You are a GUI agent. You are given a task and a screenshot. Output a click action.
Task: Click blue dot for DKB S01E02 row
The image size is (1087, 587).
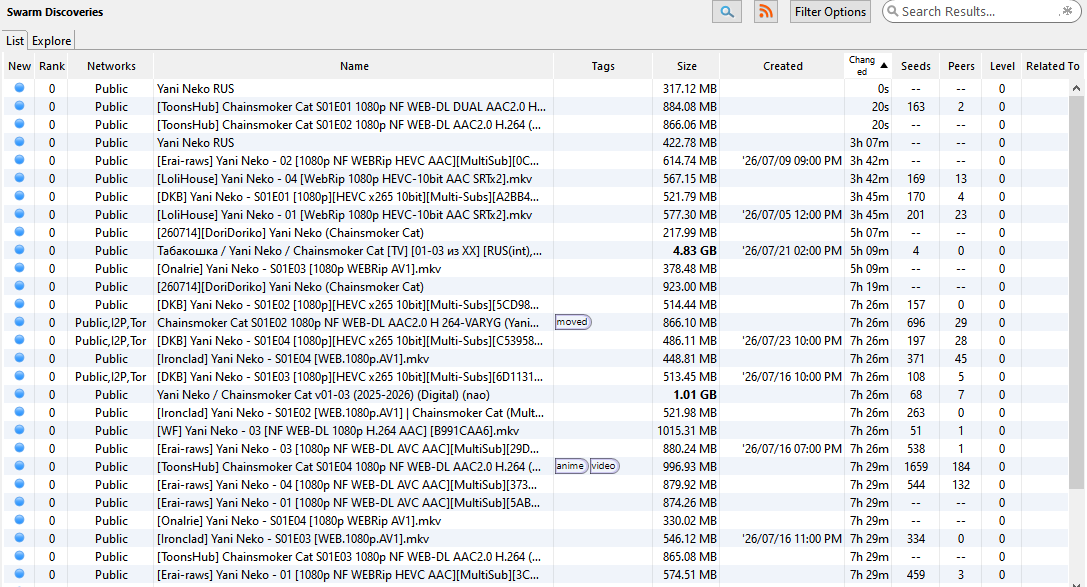click(19, 304)
